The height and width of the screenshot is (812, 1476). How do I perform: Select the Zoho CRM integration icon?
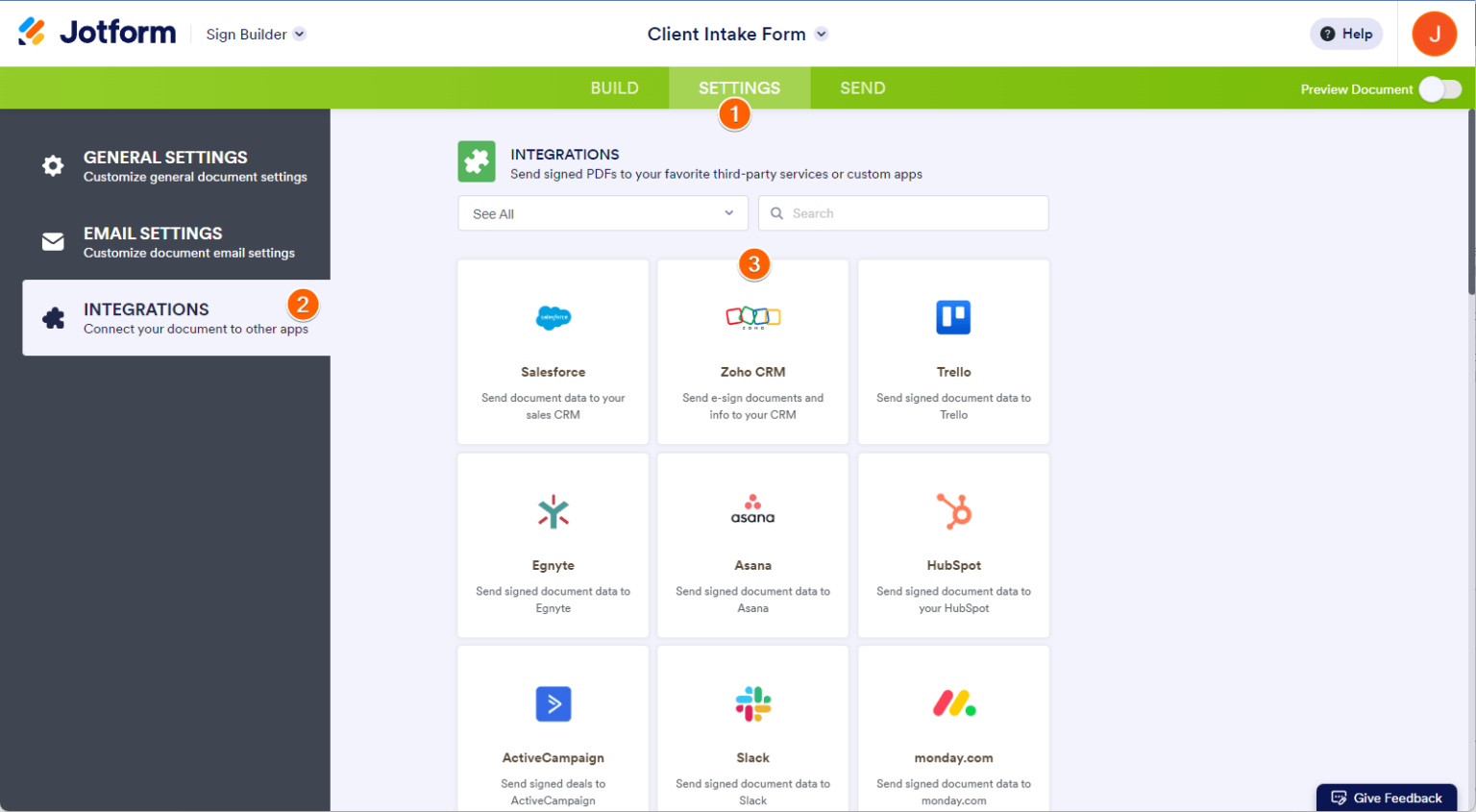752,317
